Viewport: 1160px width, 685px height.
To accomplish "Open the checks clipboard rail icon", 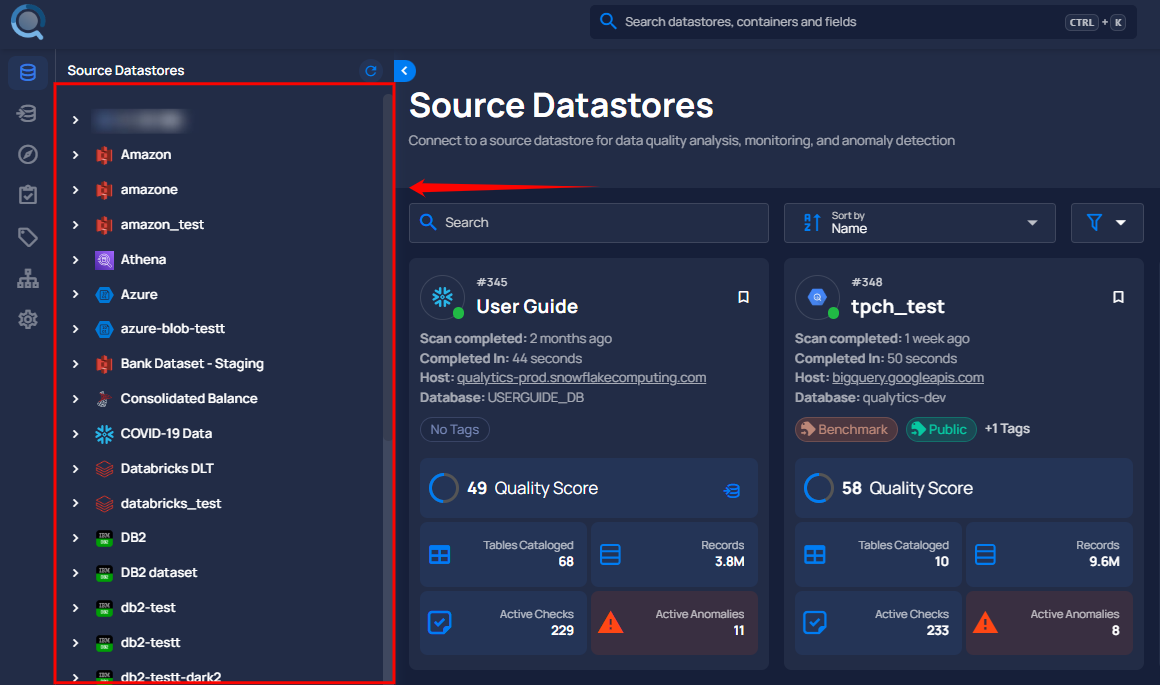I will (x=28, y=195).
